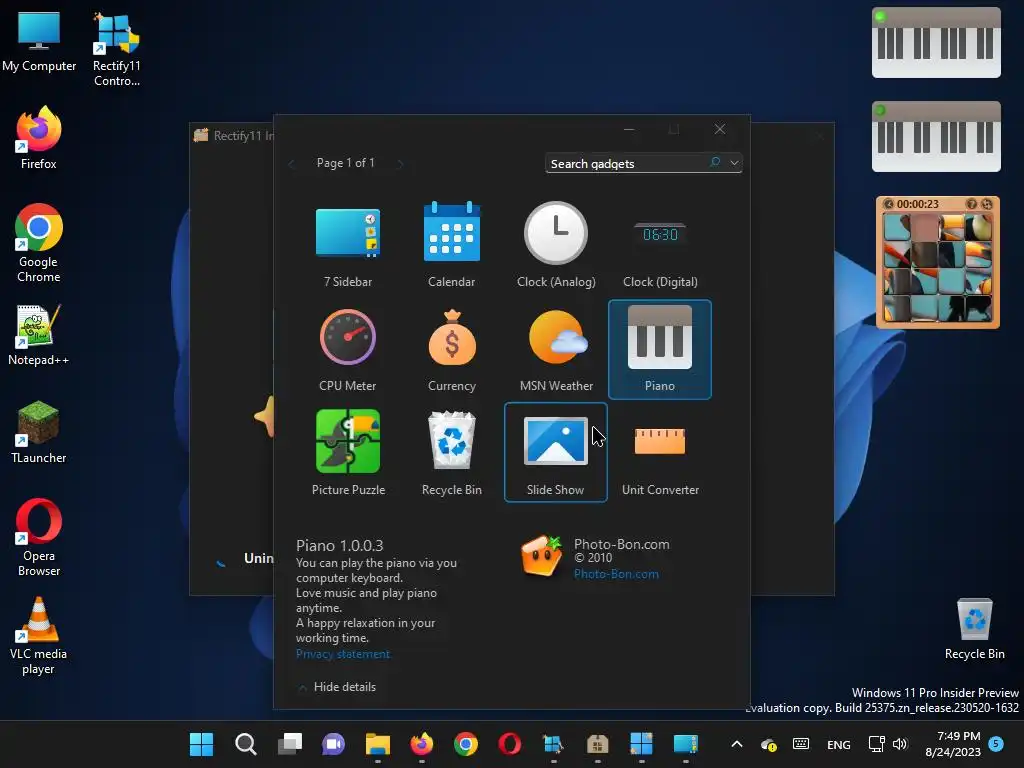The height and width of the screenshot is (768, 1024).
Task: Open Opera Browser desktop shortcut
Action: pos(39,537)
